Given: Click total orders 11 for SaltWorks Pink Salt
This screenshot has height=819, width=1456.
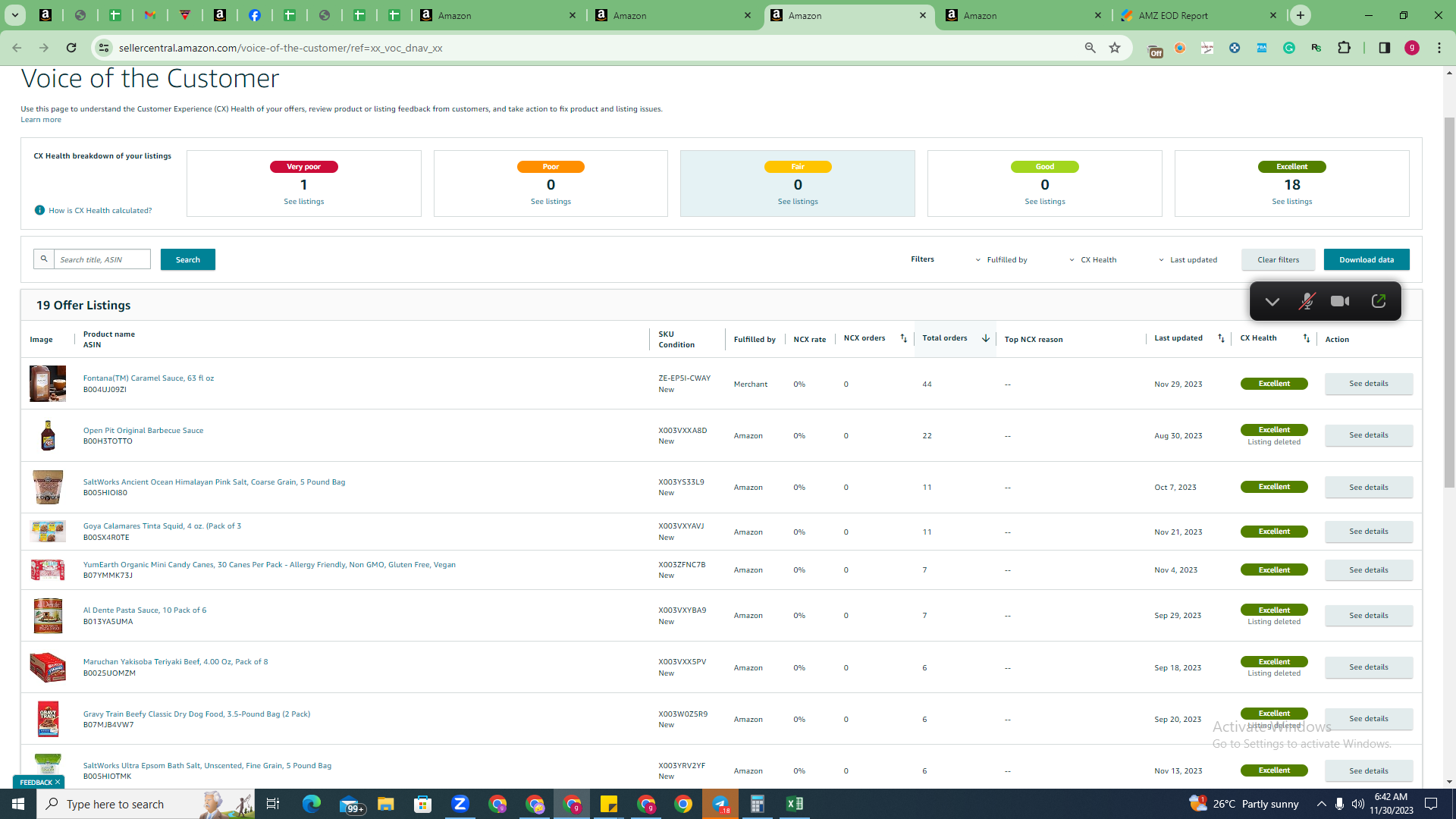Looking at the screenshot, I should coord(927,488).
